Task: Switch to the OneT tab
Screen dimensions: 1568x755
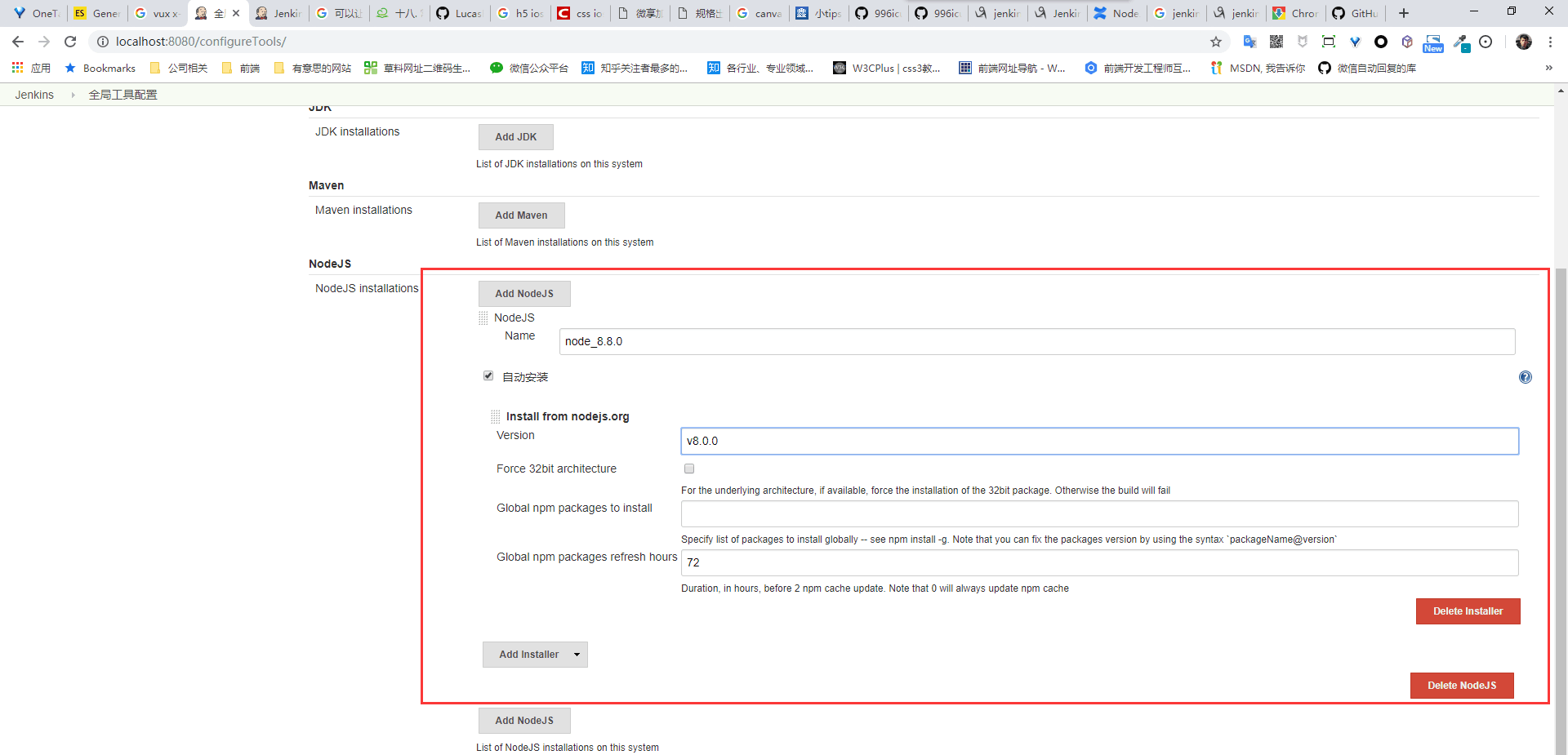Action: pos(36,13)
